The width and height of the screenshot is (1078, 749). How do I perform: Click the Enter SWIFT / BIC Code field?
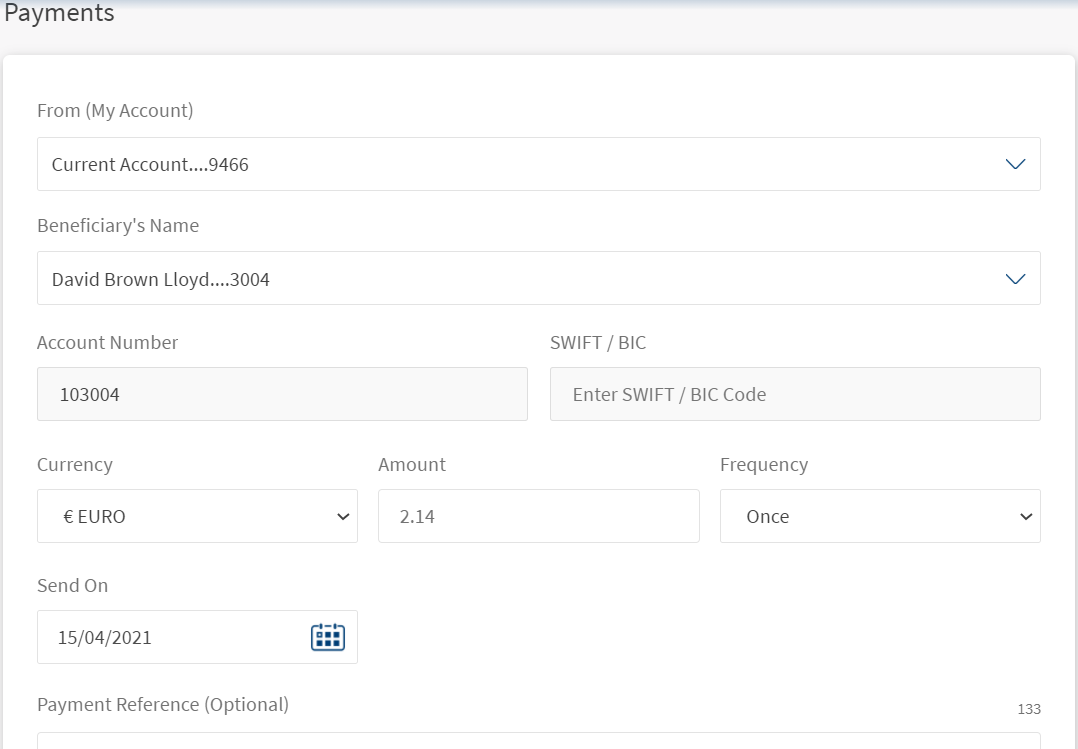point(795,394)
